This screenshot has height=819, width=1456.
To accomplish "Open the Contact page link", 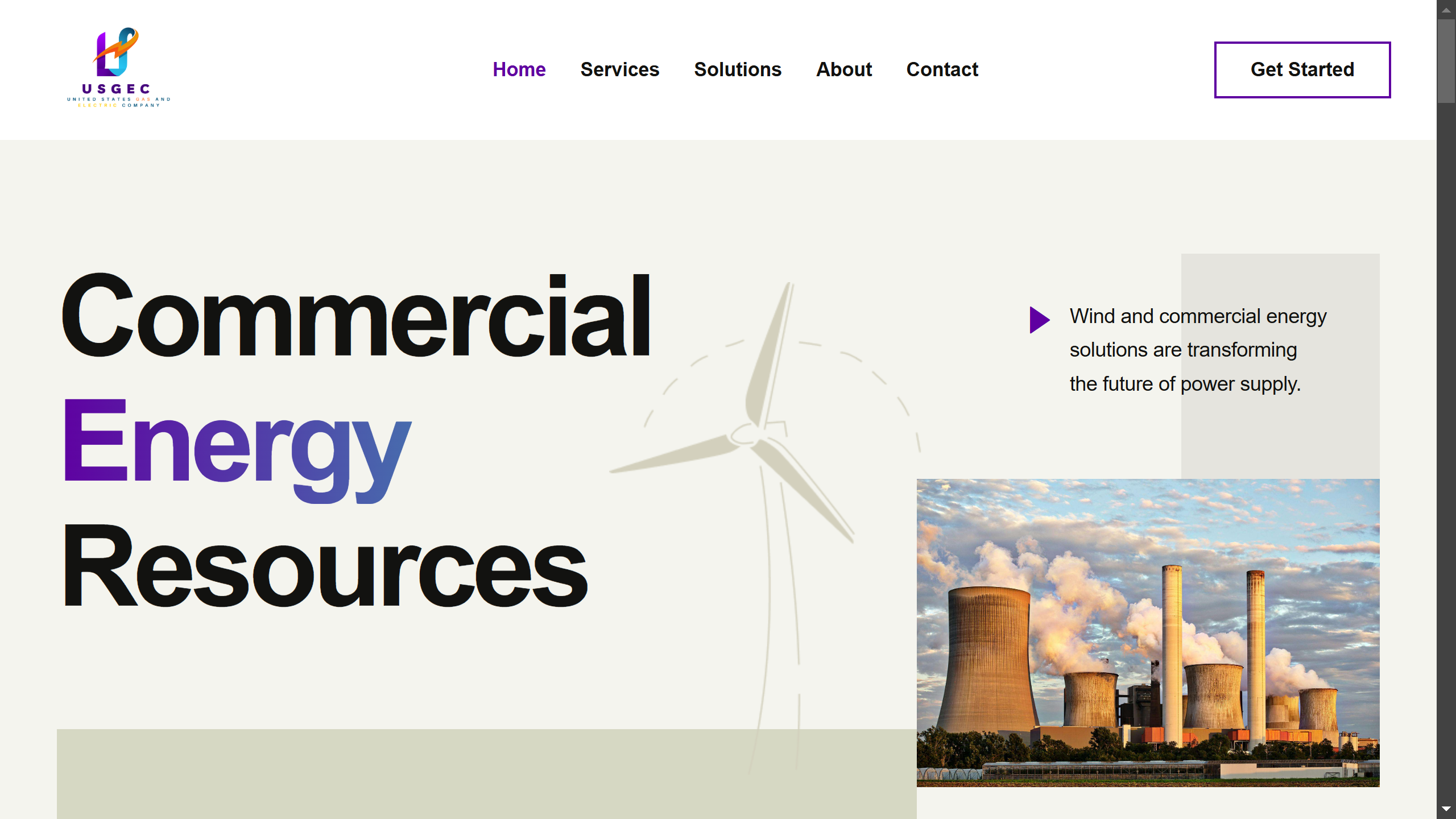I will [942, 69].
